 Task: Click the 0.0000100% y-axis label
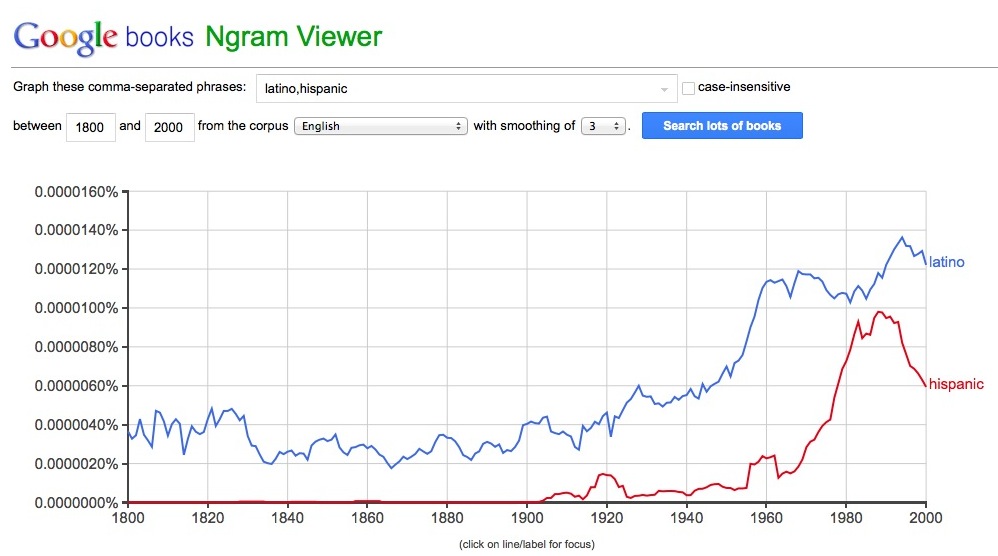76,308
